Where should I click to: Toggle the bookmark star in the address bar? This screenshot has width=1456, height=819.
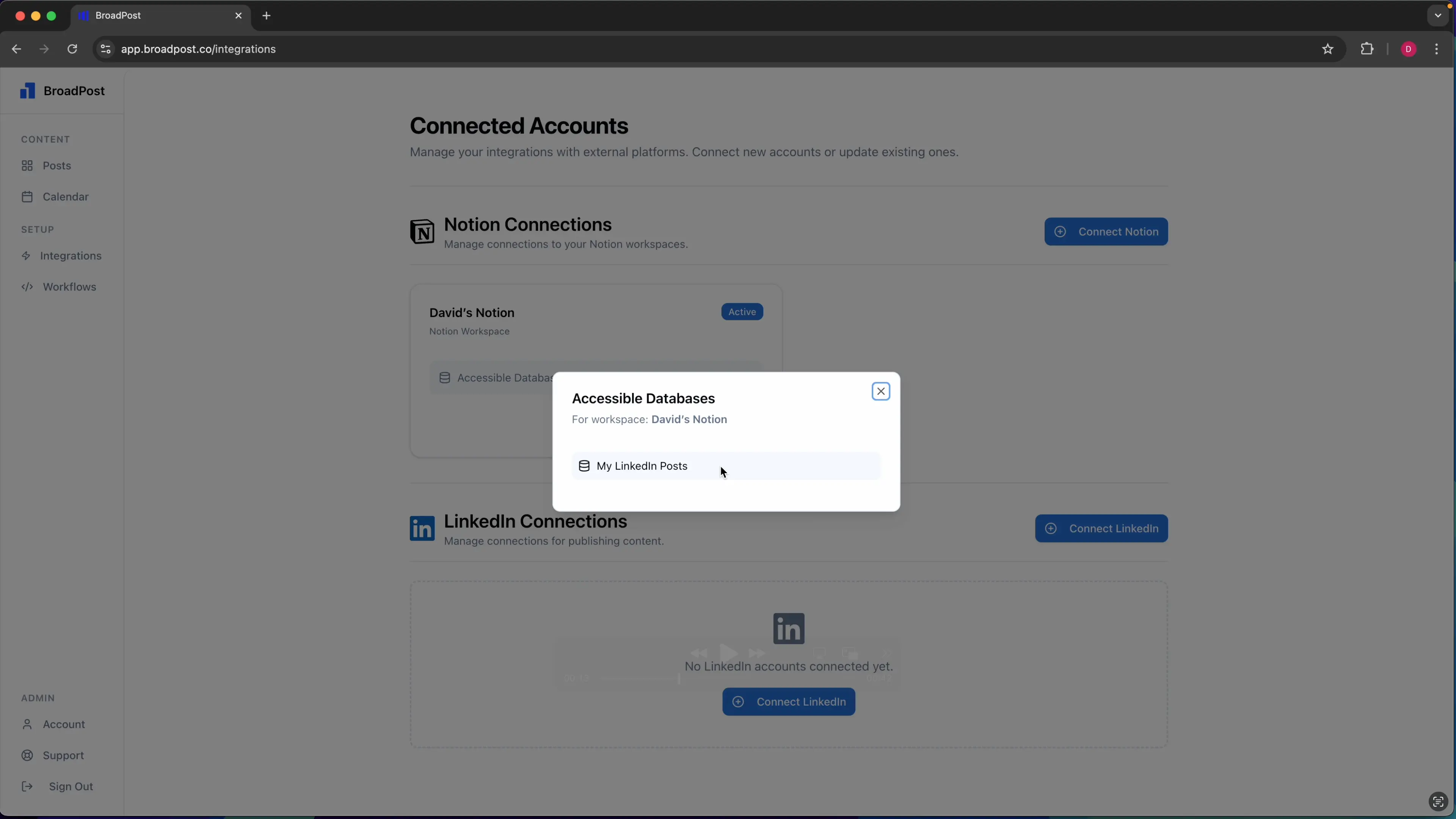click(1328, 49)
